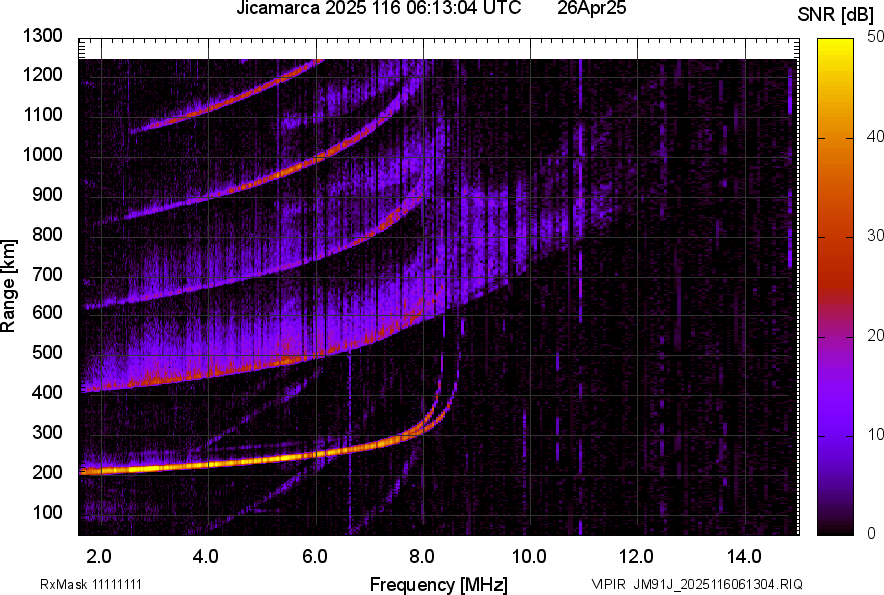Click the colorbar tick value 20
Viewport: 884px width, 595px height.
pos(875,336)
